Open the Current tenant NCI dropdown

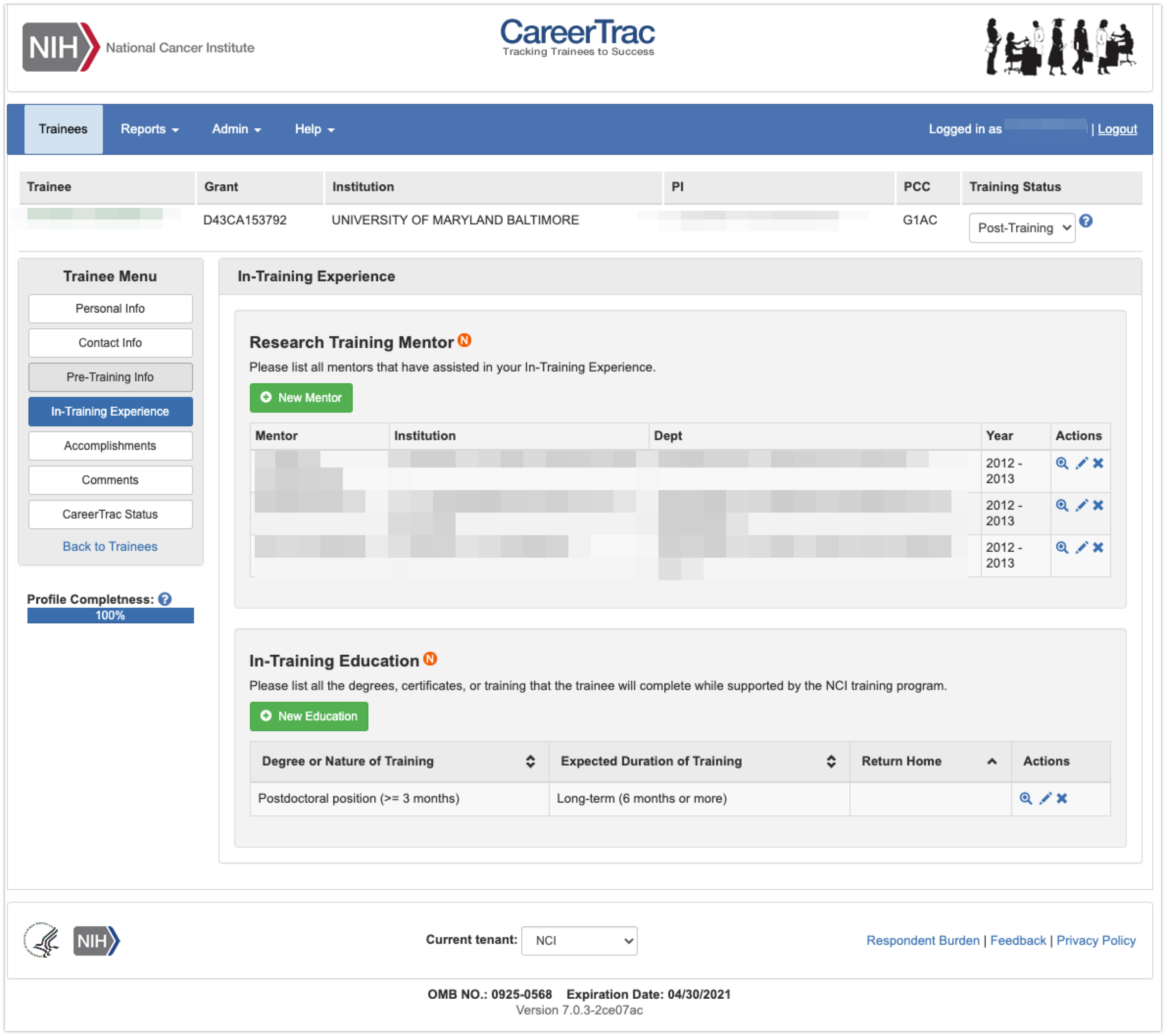point(579,941)
